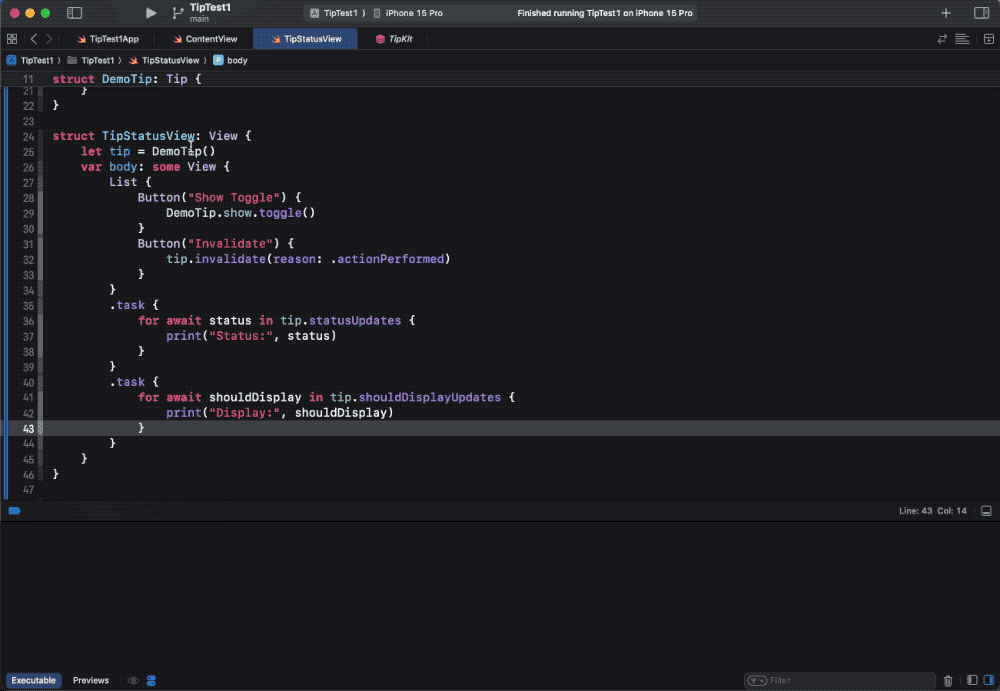
Task: Open TipTest1 project breadcrumb
Action: coord(31,61)
